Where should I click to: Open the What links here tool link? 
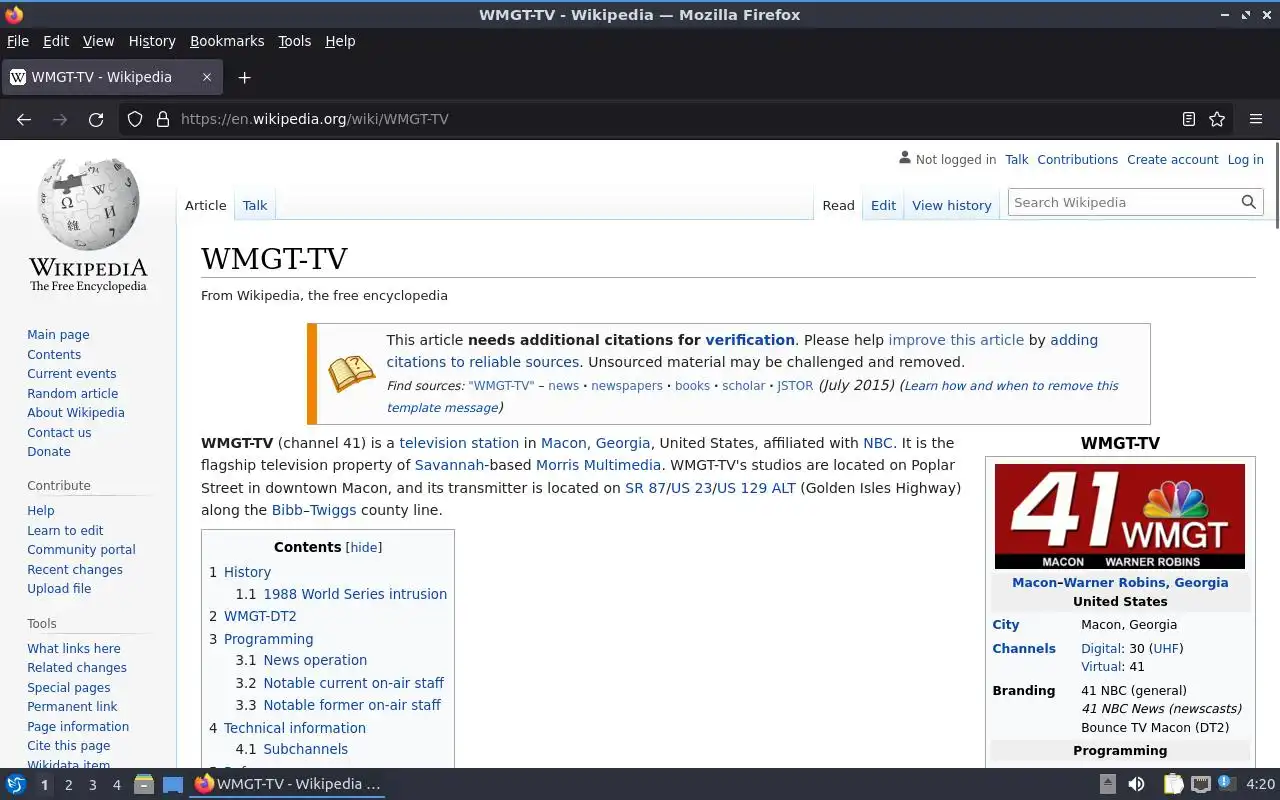tap(74, 648)
